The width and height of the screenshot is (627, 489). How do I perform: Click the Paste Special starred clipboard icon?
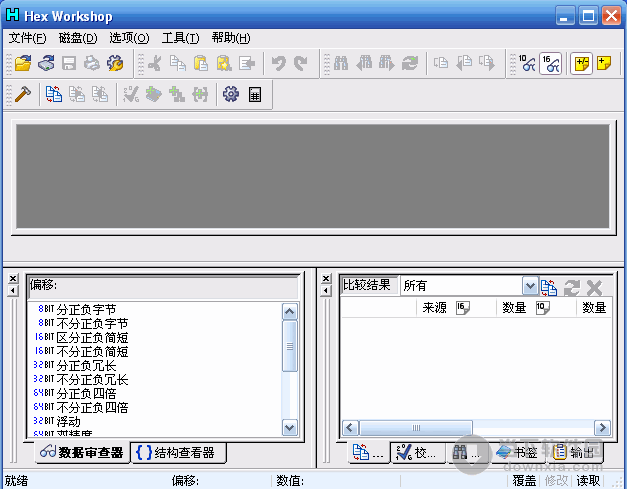tap(224, 63)
